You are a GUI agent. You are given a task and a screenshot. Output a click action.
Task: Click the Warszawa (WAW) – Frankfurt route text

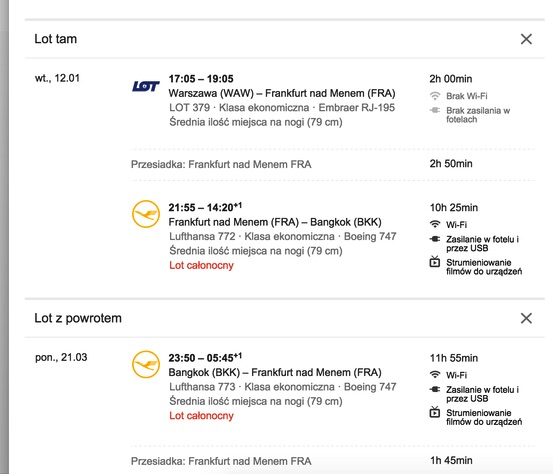click(x=282, y=93)
